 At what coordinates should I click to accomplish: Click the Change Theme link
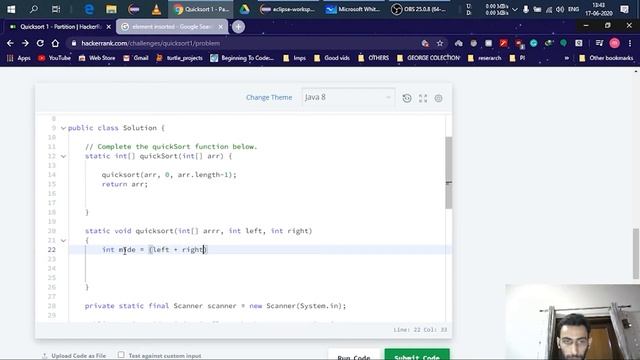coord(269,97)
